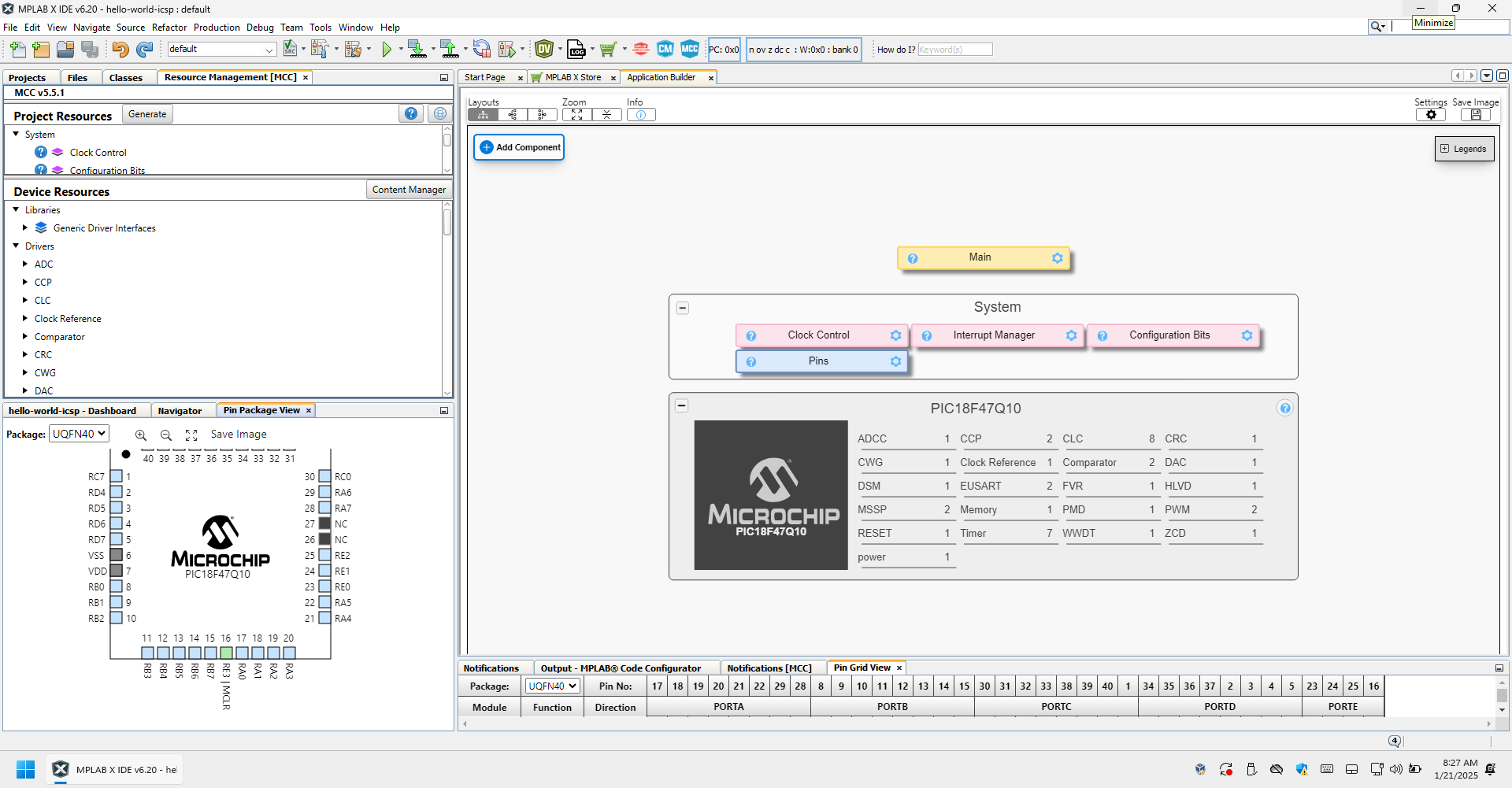The height and width of the screenshot is (788, 1512).
Task: Click the Application Builder Settings gear
Action: pyautogui.click(x=1431, y=115)
